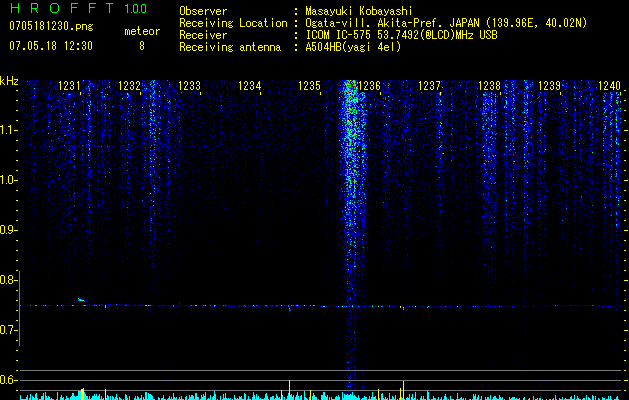Click the 1.0 kHz axis label
This screenshot has height=400, width=629.
[8, 180]
